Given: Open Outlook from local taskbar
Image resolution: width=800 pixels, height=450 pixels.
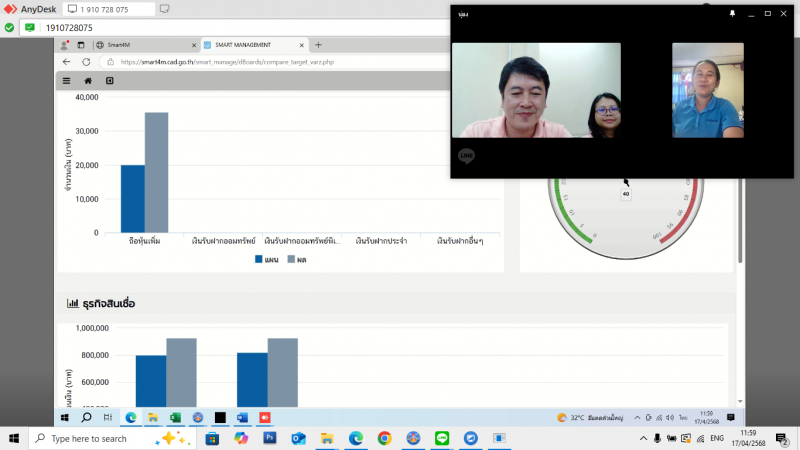Looking at the screenshot, I should [x=298, y=438].
